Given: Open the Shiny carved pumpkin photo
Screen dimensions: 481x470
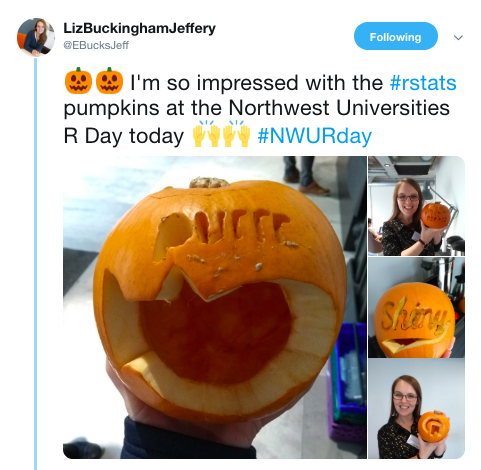Looking at the screenshot, I should pos(416,307).
